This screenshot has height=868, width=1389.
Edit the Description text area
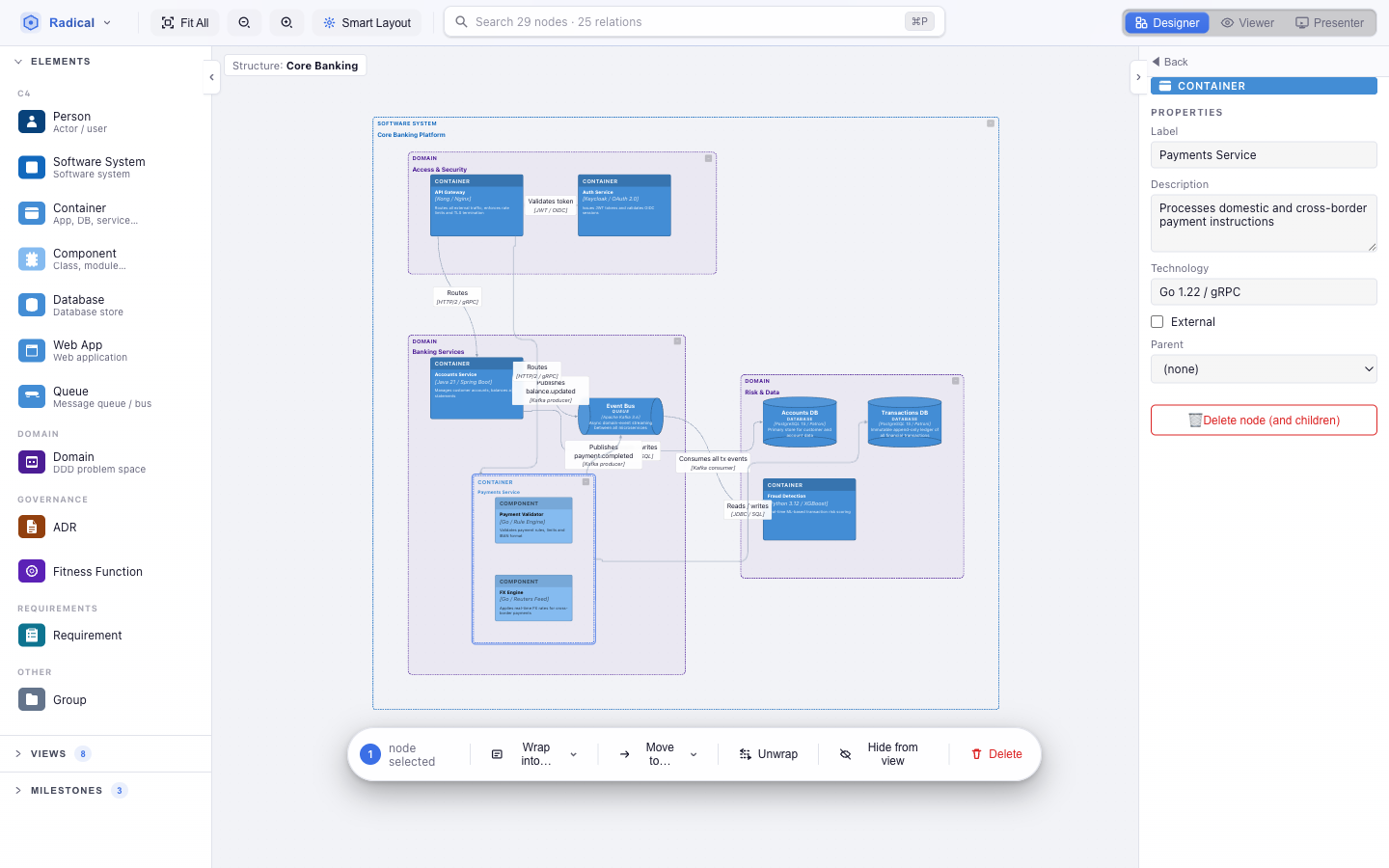click(x=1264, y=224)
